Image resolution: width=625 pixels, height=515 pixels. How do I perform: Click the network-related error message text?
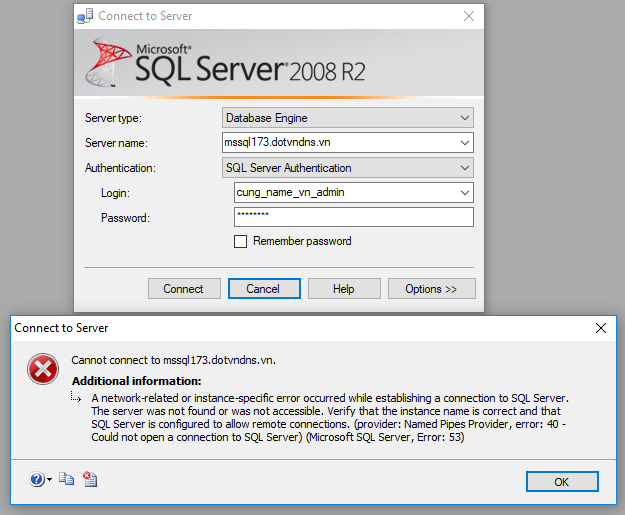click(330, 417)
